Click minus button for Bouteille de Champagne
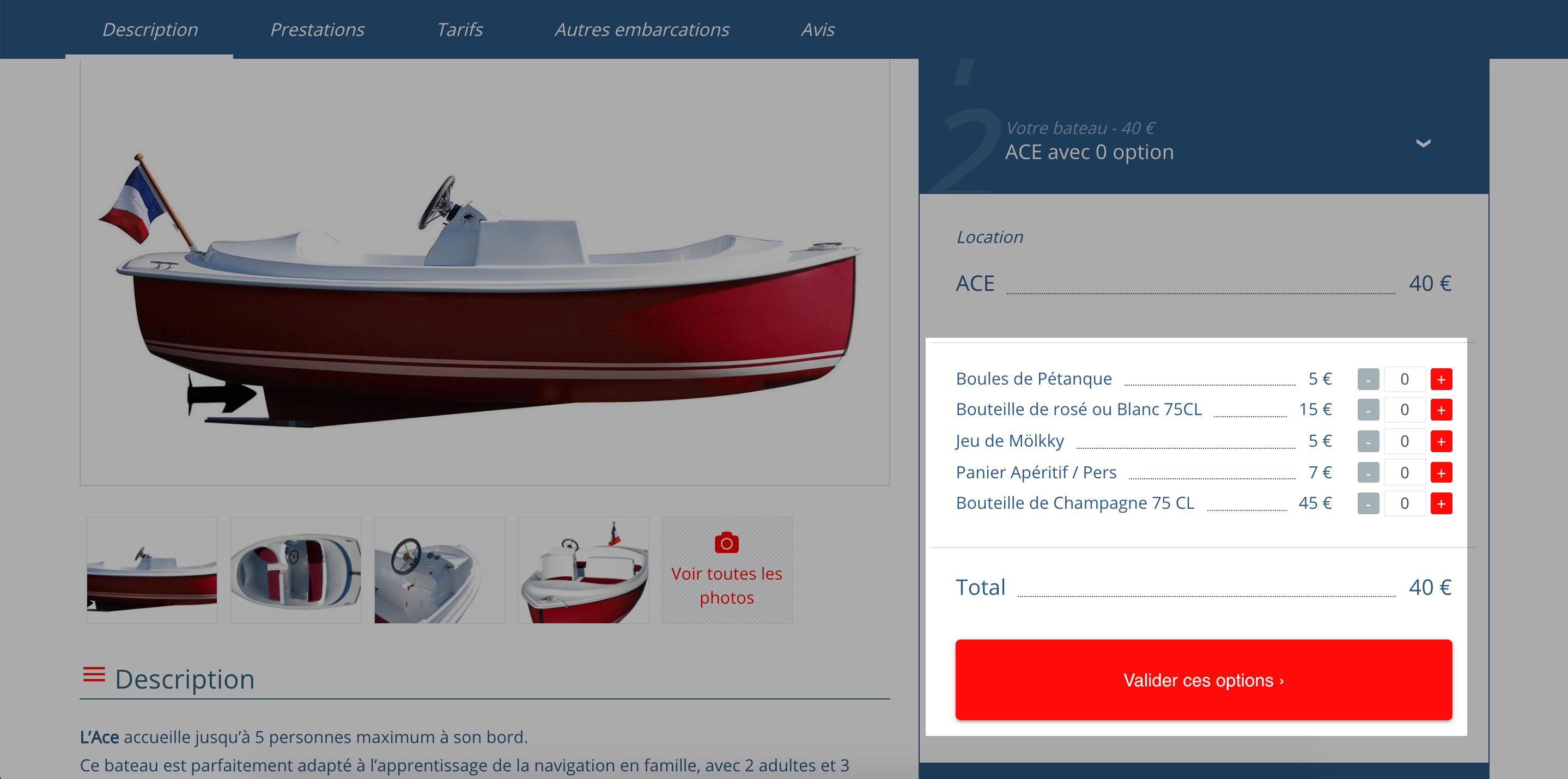The image size is (1568, 779). coord(1368,503)
